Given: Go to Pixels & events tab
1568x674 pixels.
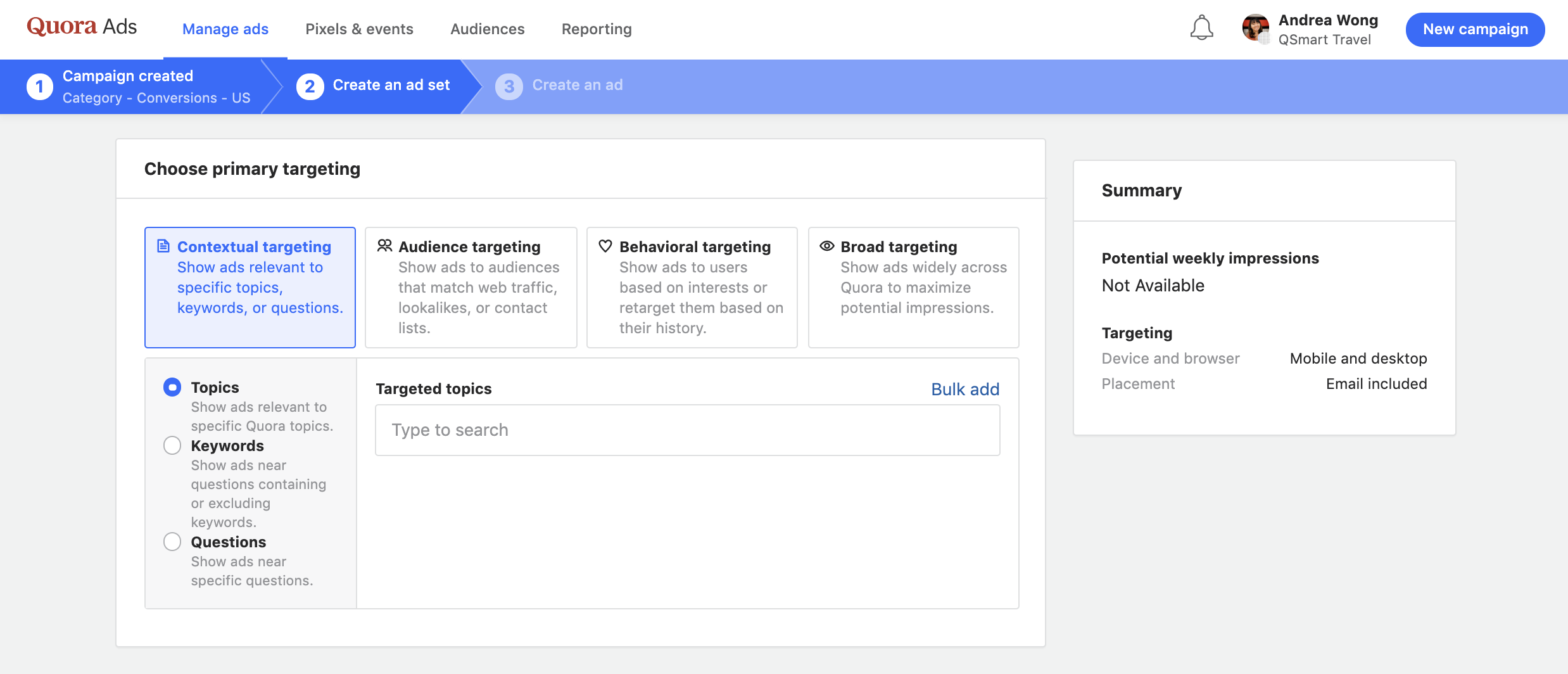Looking at the screenshot, I should (x=359, y=29).
